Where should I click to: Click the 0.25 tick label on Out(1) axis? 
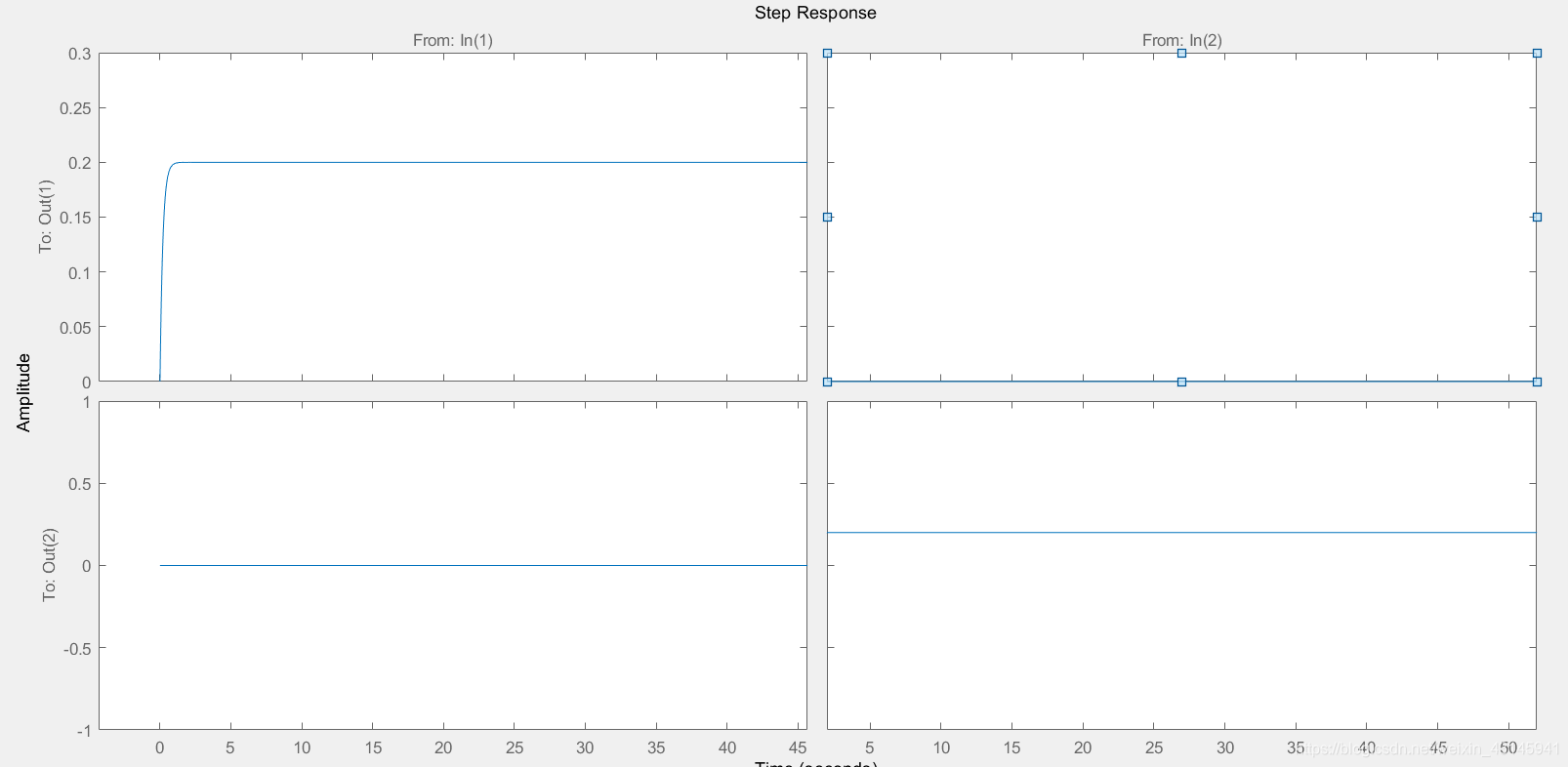click(x=76, y=108)
